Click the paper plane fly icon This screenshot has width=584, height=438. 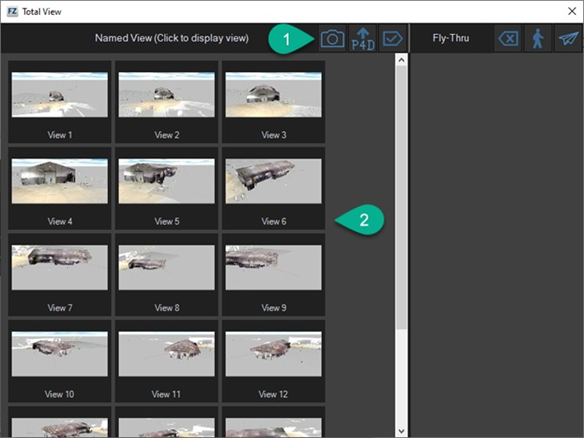pos(568,38)
